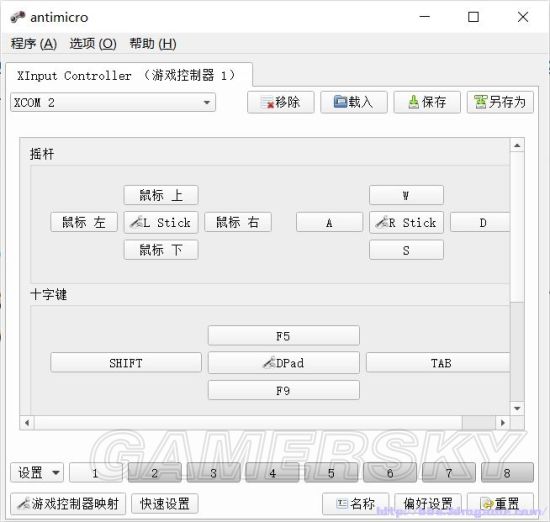This screenshot has width=550, height=522.
Task: Open 偏好设置 preferences
Action: tap(428, 504)
